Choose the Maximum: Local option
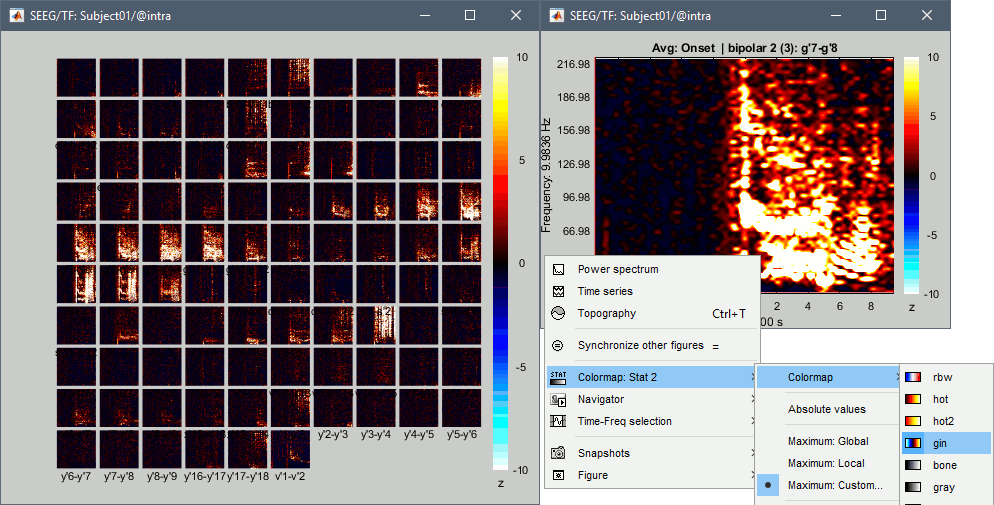Screen dimensions: 994x505 tap(826, 463)
